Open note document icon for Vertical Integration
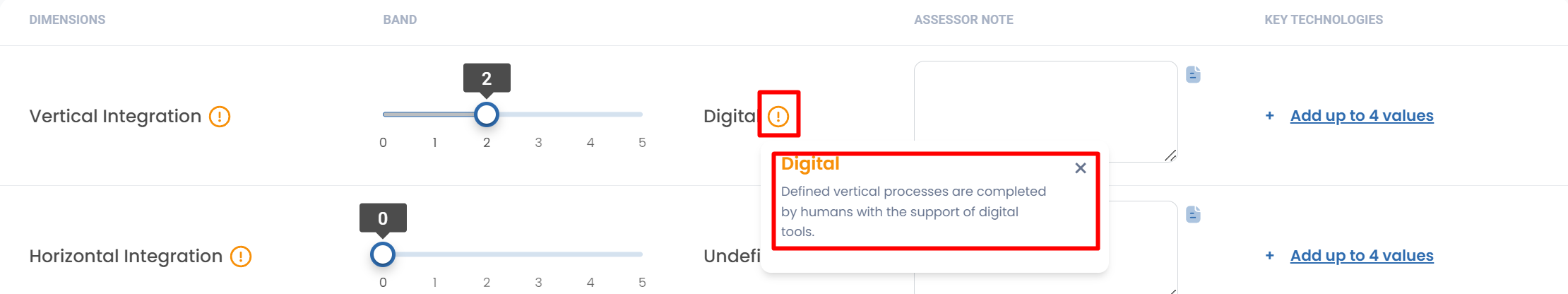 [1193, 74]
